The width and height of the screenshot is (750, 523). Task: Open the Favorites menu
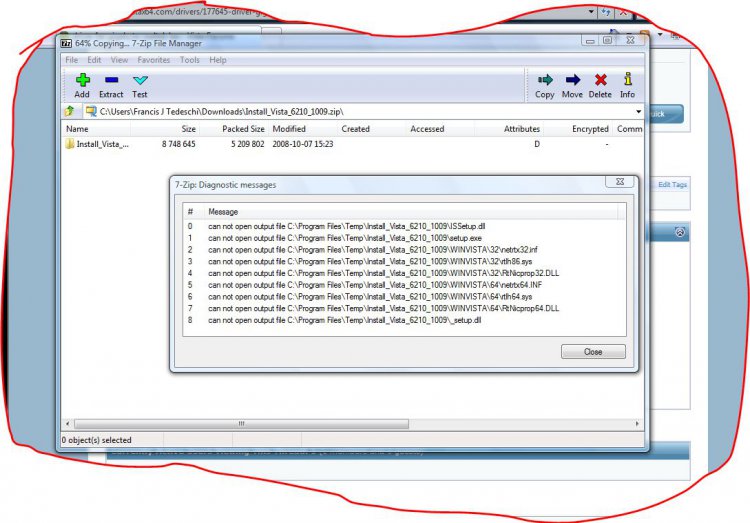pyautogui.click(x=154, y=60)
